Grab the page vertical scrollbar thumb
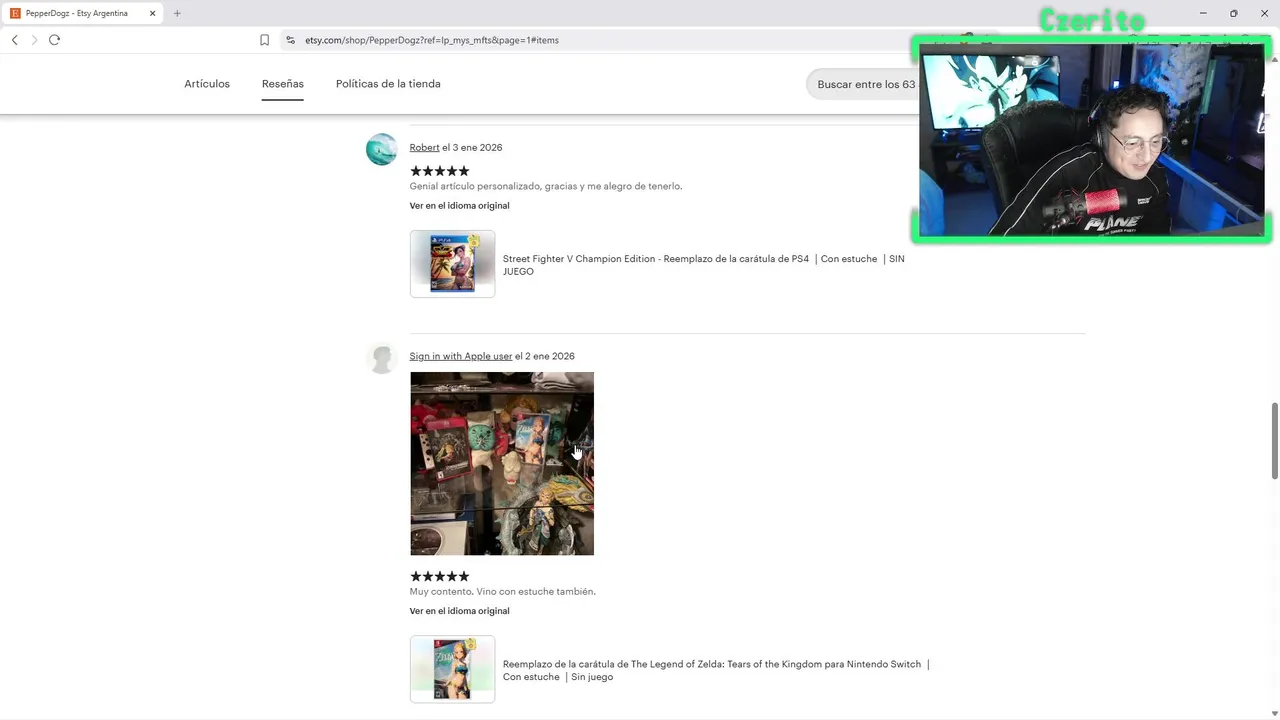This screenshot has width=1280, height=720. pos(1274,441)
